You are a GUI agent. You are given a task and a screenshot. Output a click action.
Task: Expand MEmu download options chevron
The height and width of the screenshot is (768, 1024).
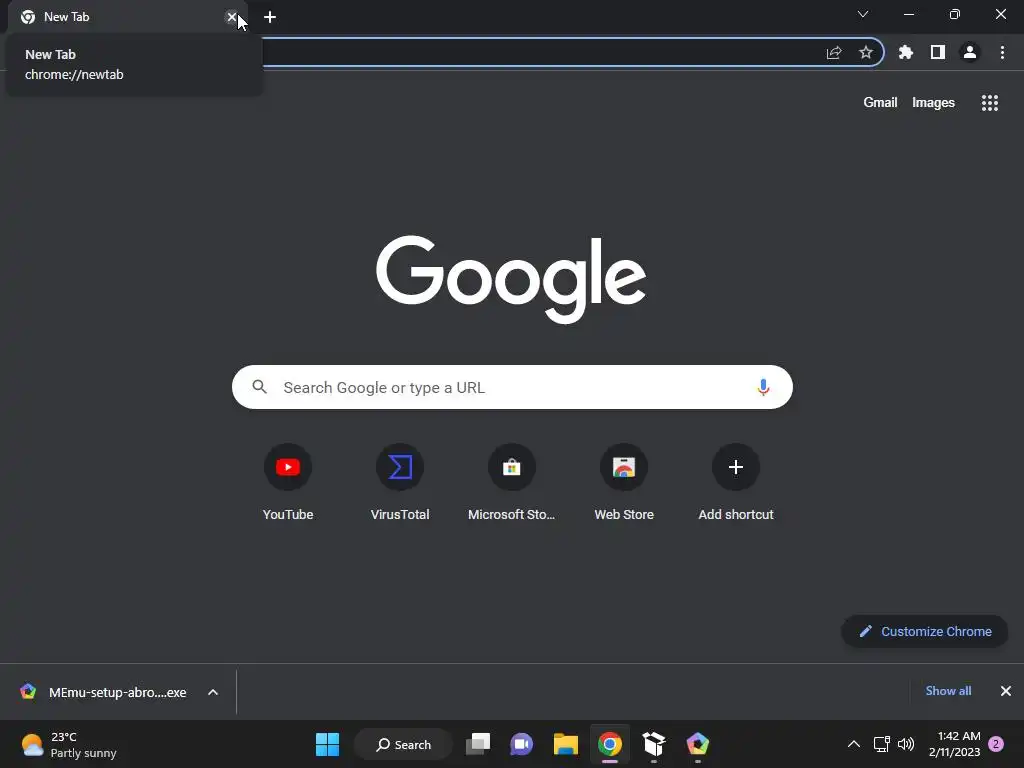(213, 692)
